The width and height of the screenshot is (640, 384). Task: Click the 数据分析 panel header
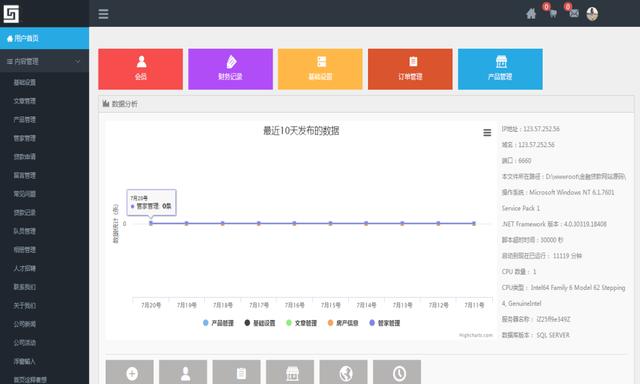[x=366, y=104]
